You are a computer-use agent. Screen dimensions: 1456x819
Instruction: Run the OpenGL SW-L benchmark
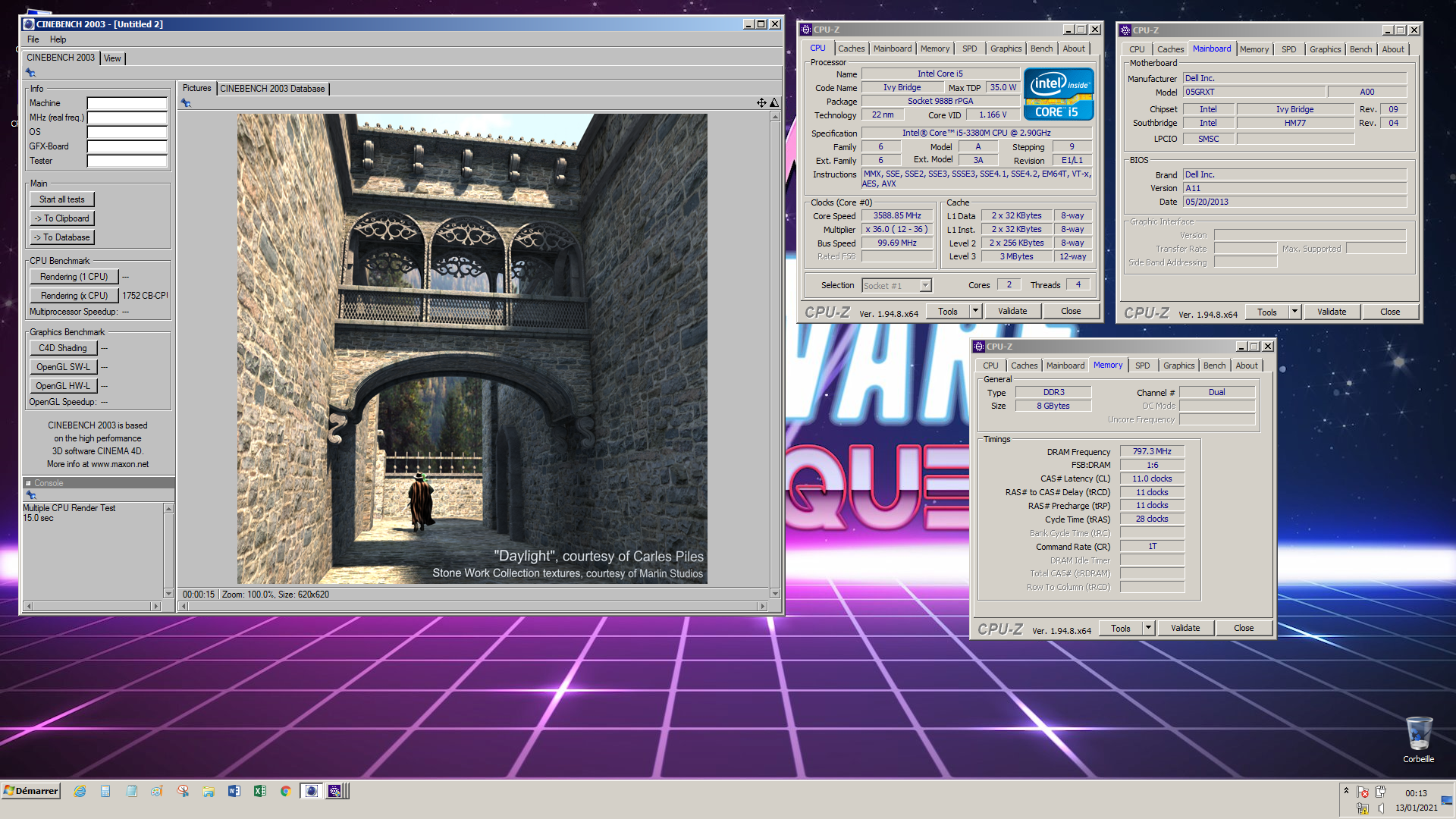[x=63, y=367]
